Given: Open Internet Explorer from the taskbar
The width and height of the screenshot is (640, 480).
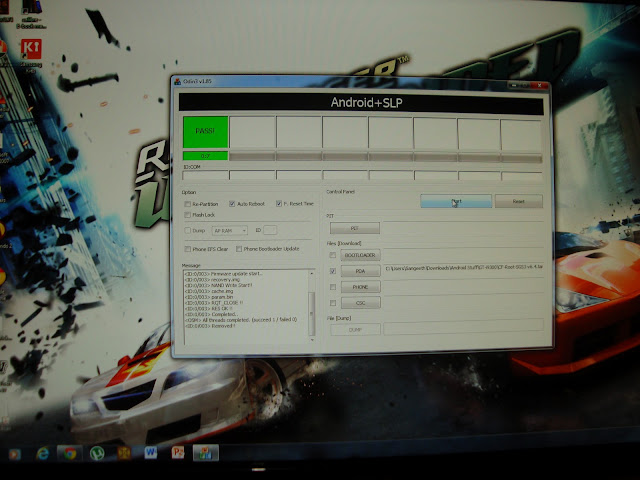Looking at the screenshot, I should point(42,453).
